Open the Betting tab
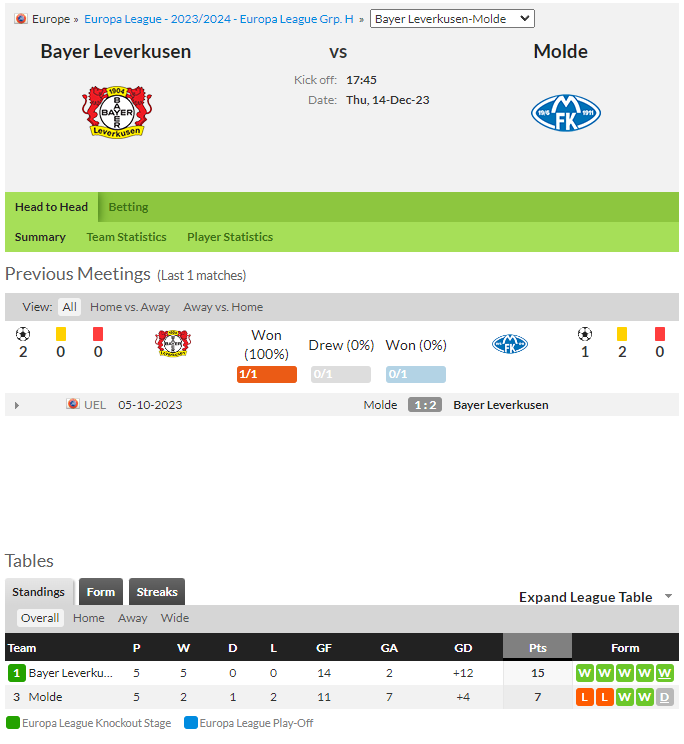Viewport: 684px width, 744px height. tap(128, 207)
